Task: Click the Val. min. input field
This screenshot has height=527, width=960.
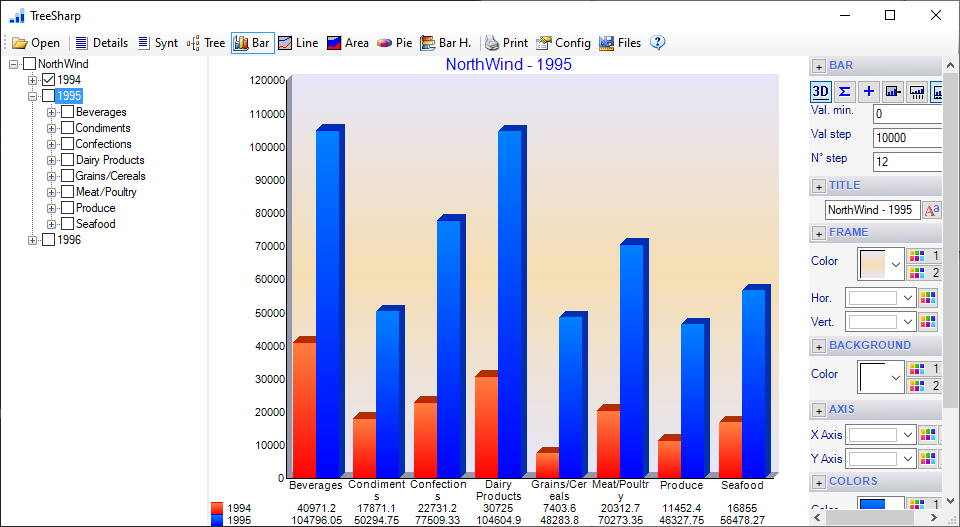Action: (907, 114)
